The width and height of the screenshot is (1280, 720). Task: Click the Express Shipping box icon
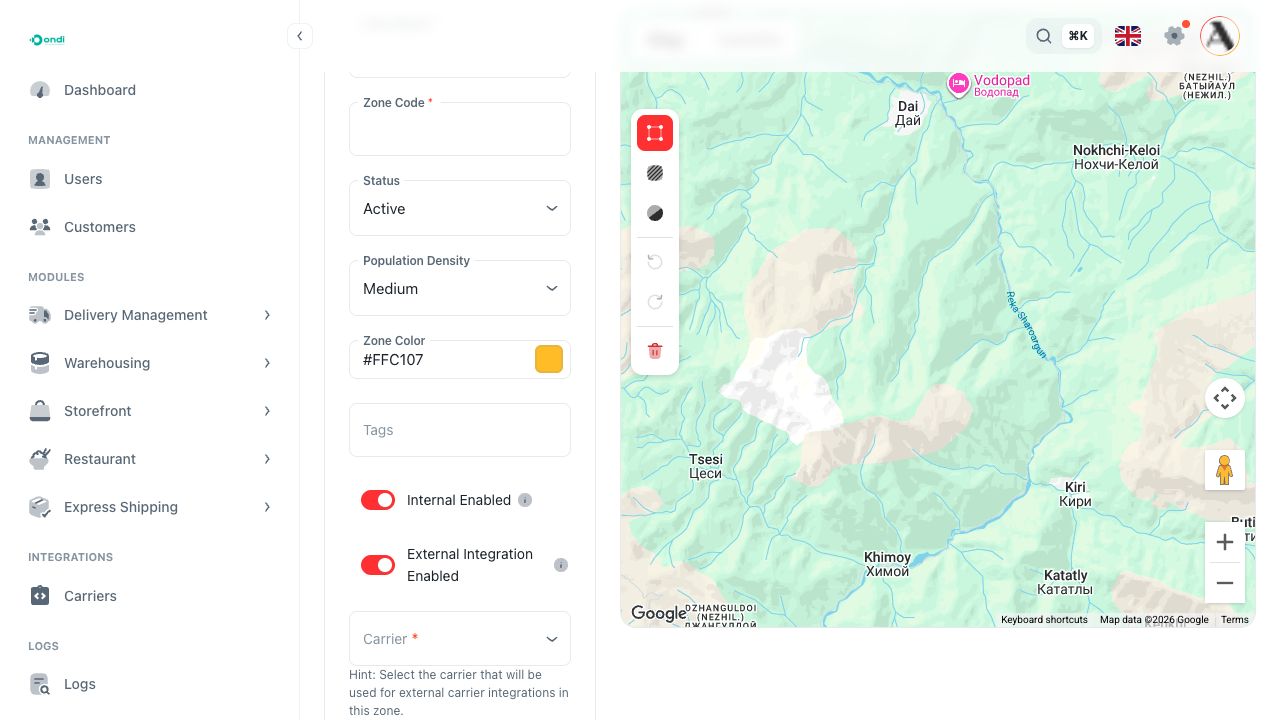coord(40,507)
